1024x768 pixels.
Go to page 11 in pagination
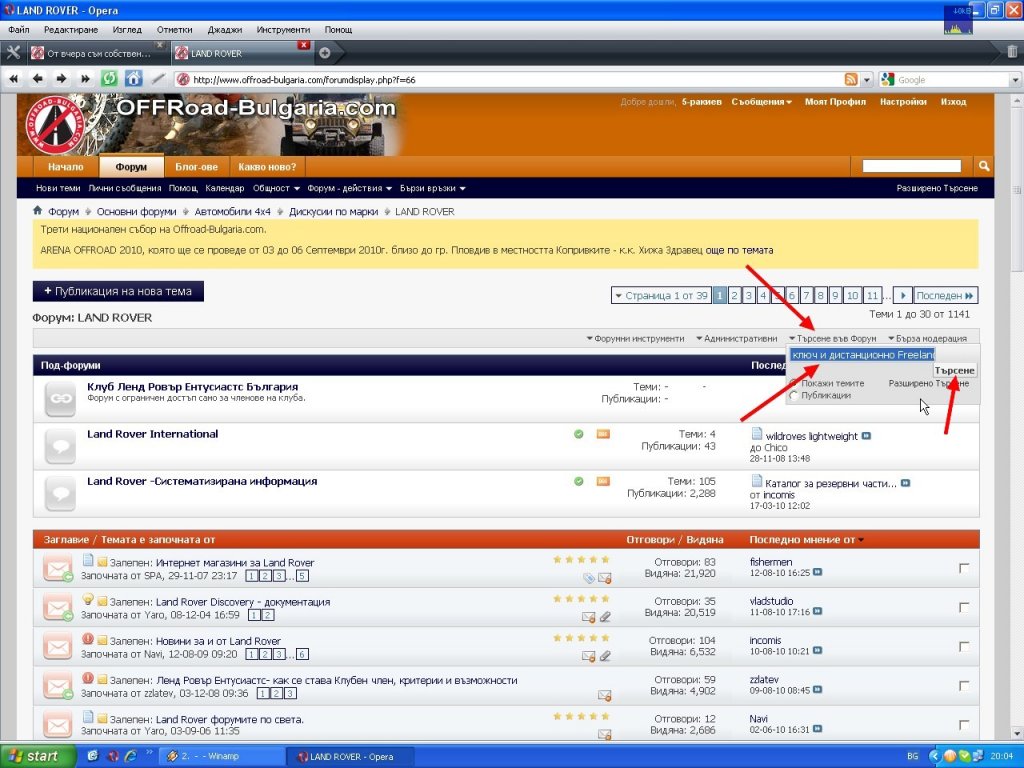click(872, 296)
